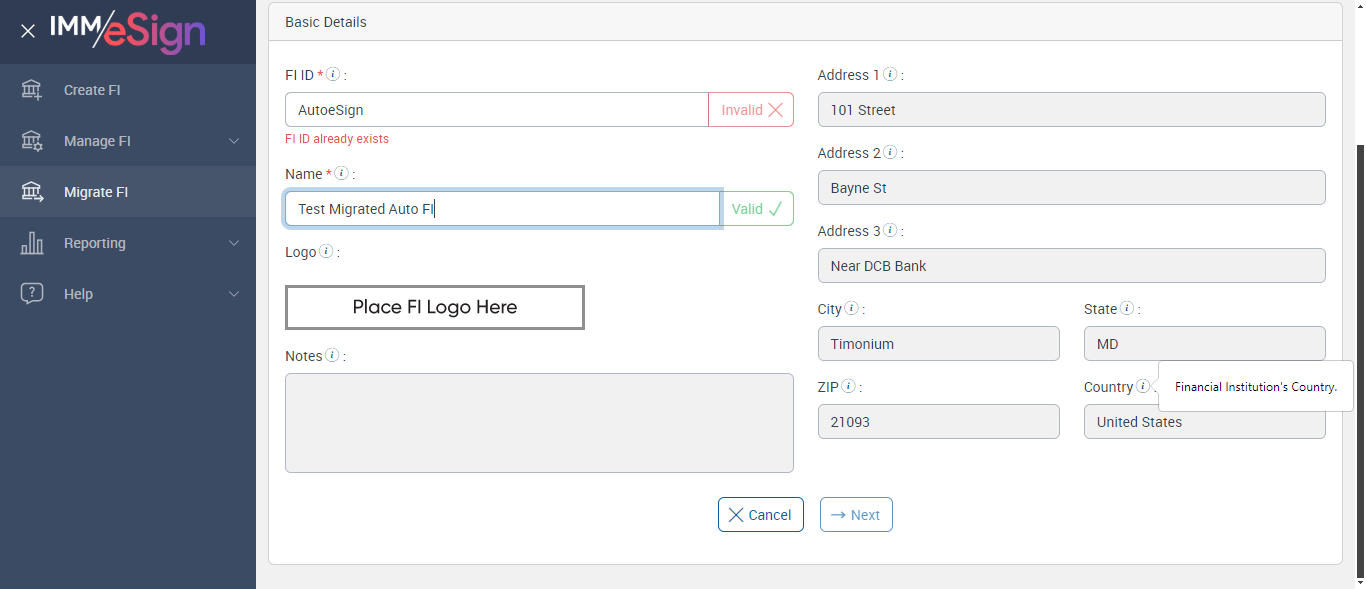
Task: Expand the Reporting menu chevron
Action: click(234, 243)
